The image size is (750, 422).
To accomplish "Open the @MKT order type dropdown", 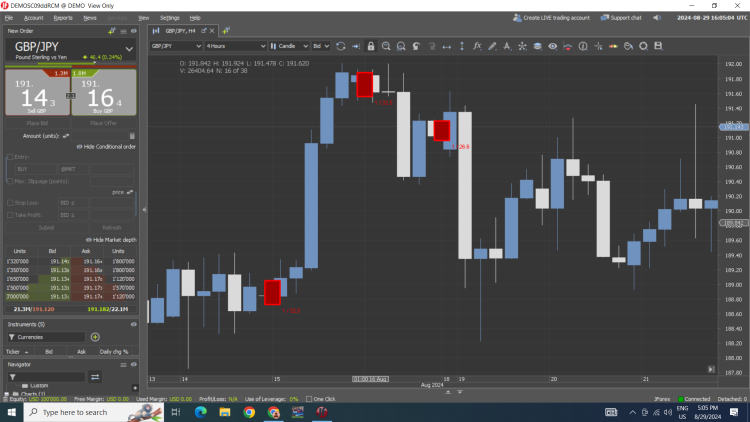I will [x=73, y=169].
